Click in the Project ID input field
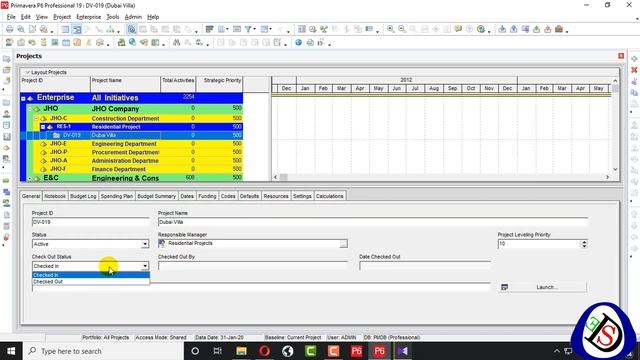 coord(90,222)
